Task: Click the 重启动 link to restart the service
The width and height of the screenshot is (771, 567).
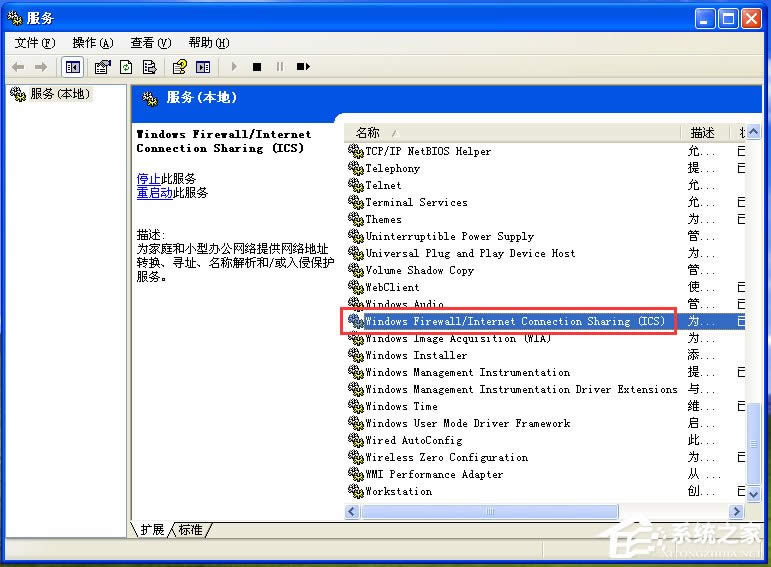Action: coord(154,193)
